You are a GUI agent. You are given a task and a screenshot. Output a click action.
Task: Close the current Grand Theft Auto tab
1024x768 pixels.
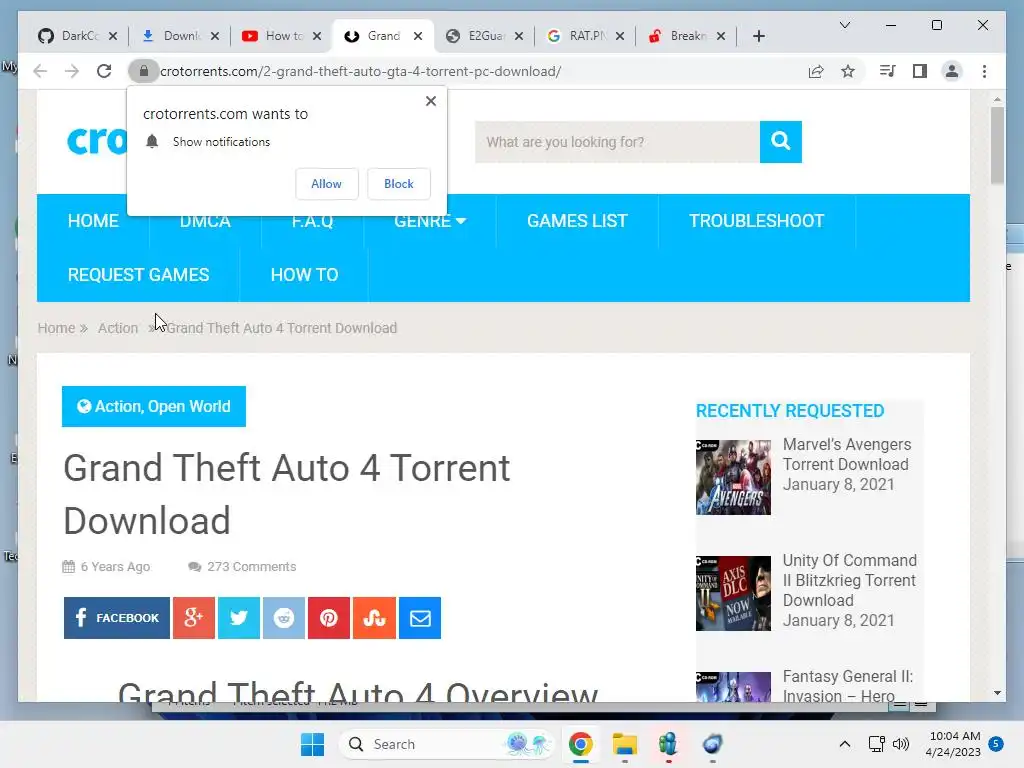click(418, 36)
